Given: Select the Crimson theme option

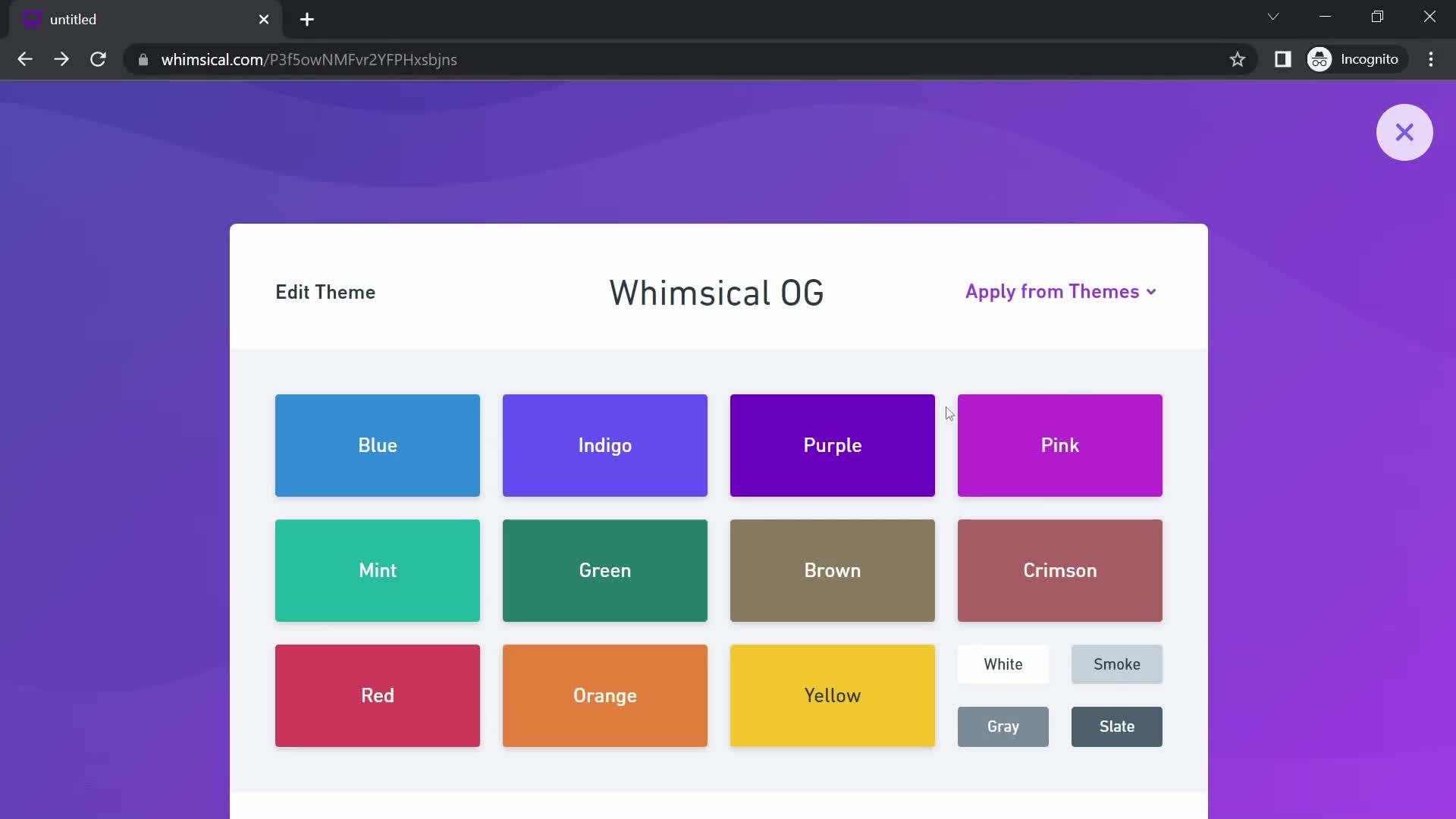Looking at the screenshot, I should (x=1059, y=570).
